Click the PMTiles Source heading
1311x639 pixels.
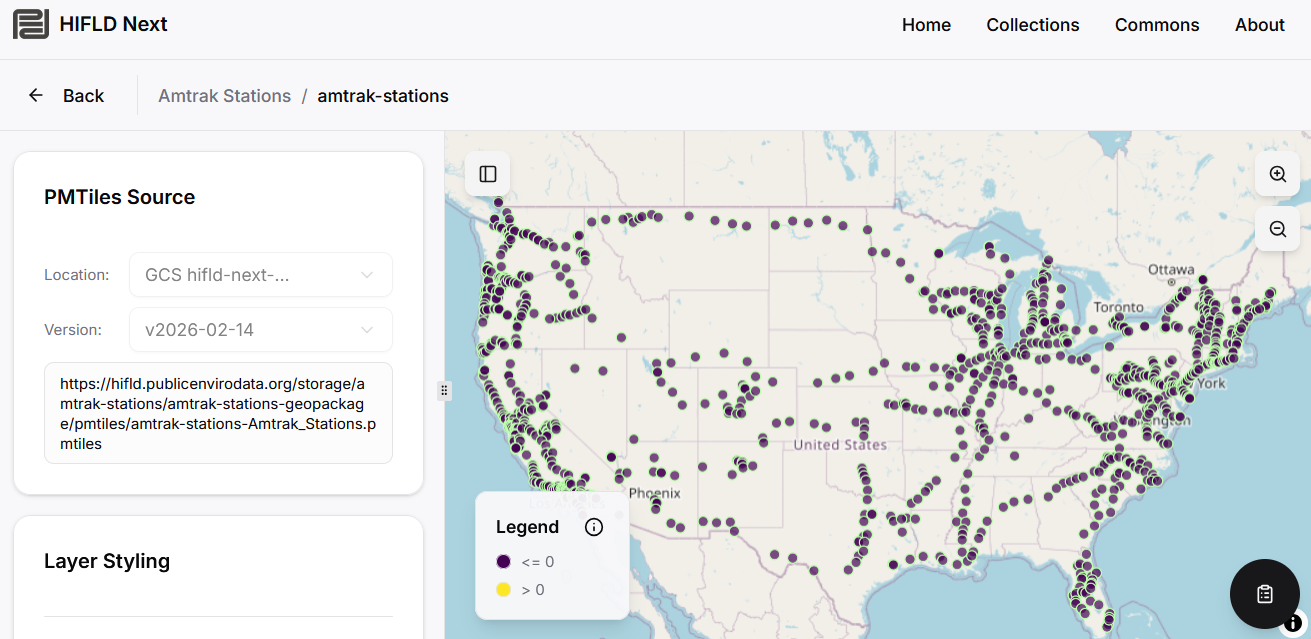click(x=120, y=197)
